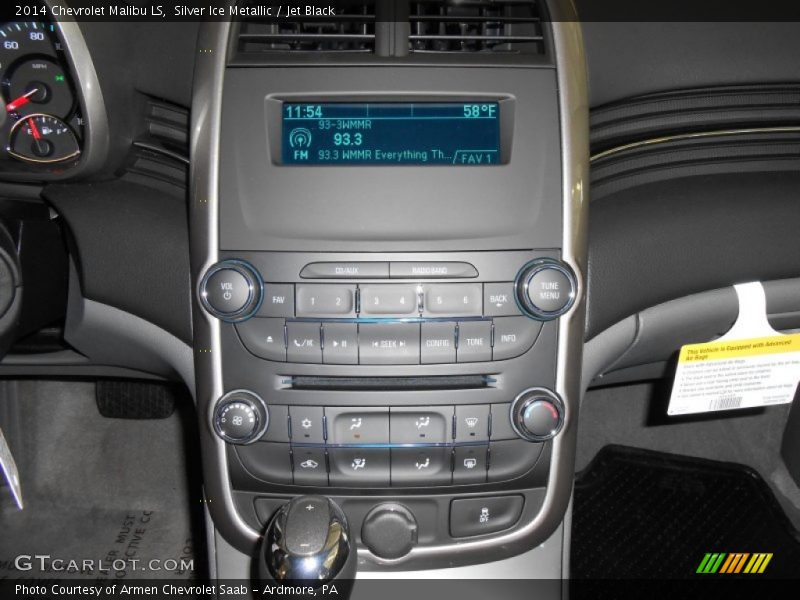Touch the CD slot

(x=388, y=381)
